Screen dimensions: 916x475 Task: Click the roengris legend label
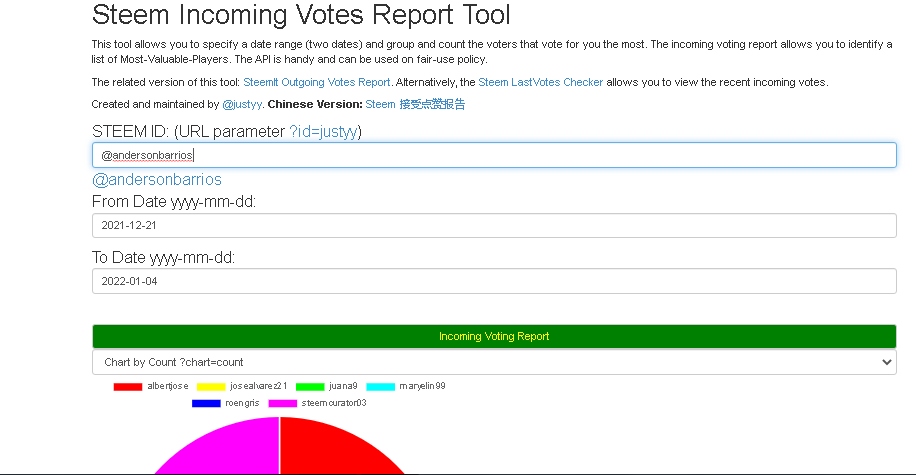coord(242,403)
